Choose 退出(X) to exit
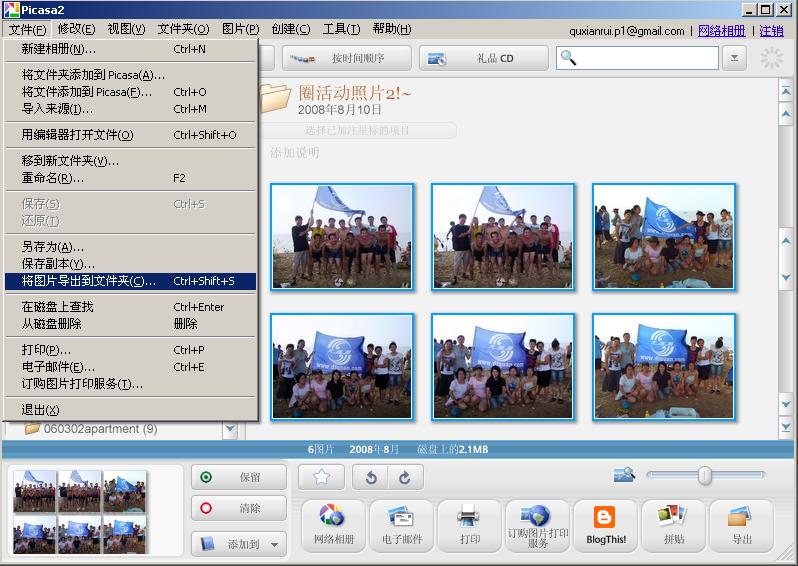798x566 pixels. (130, 410)
